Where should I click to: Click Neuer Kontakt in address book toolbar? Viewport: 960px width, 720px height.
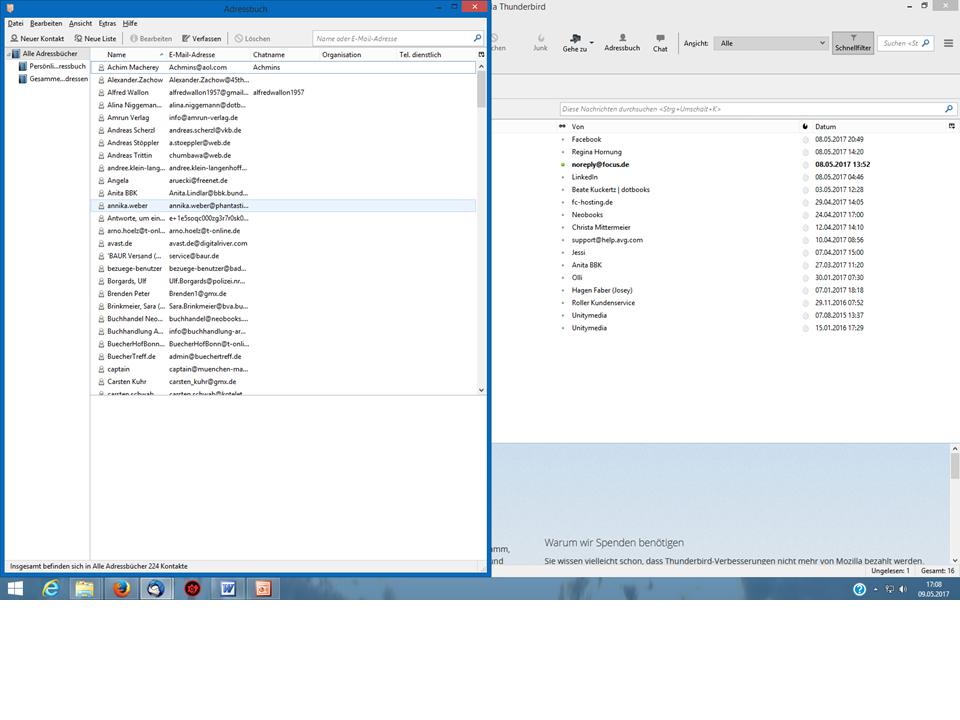pos(37,39)
